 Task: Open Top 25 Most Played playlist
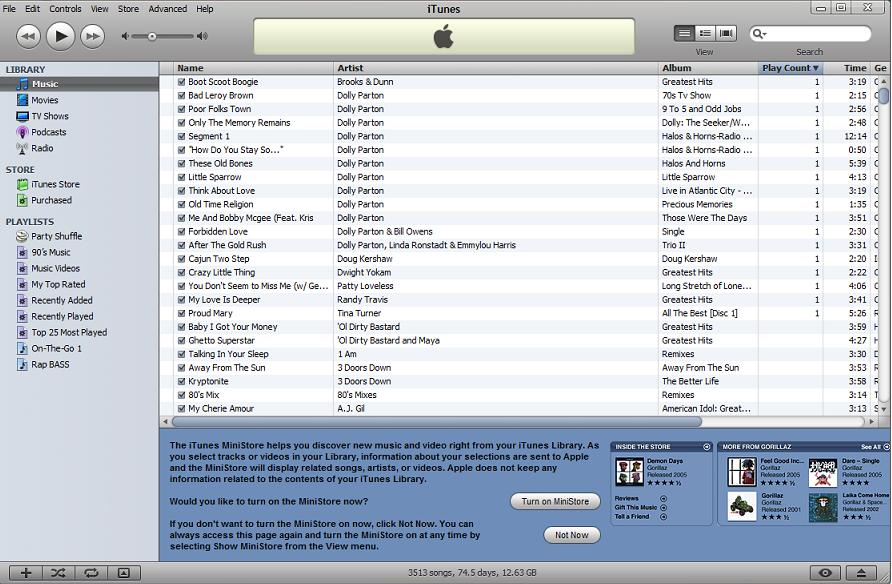[x=69, y=332]
